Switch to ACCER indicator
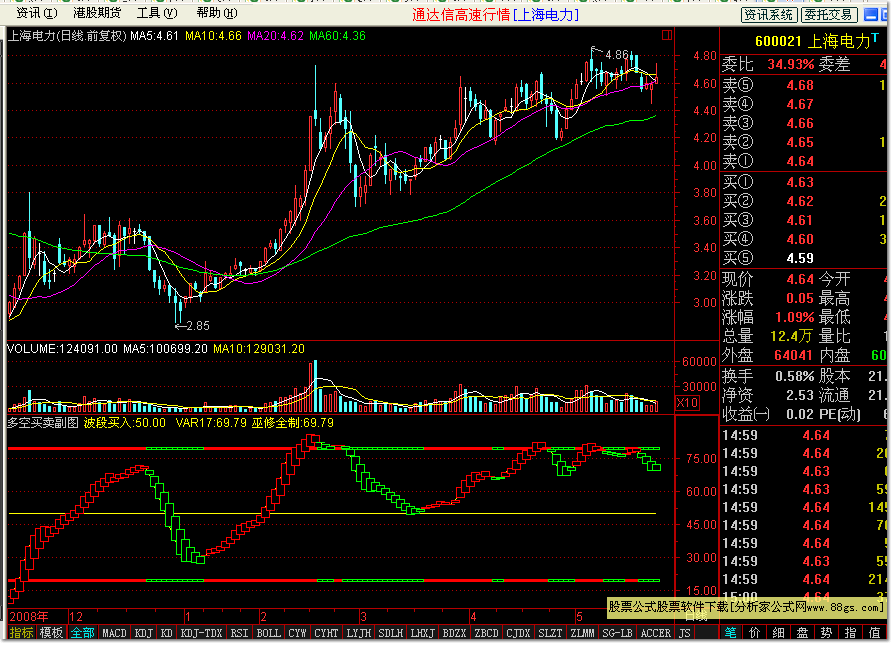This screenshot has width=894, height=645. 656,633
